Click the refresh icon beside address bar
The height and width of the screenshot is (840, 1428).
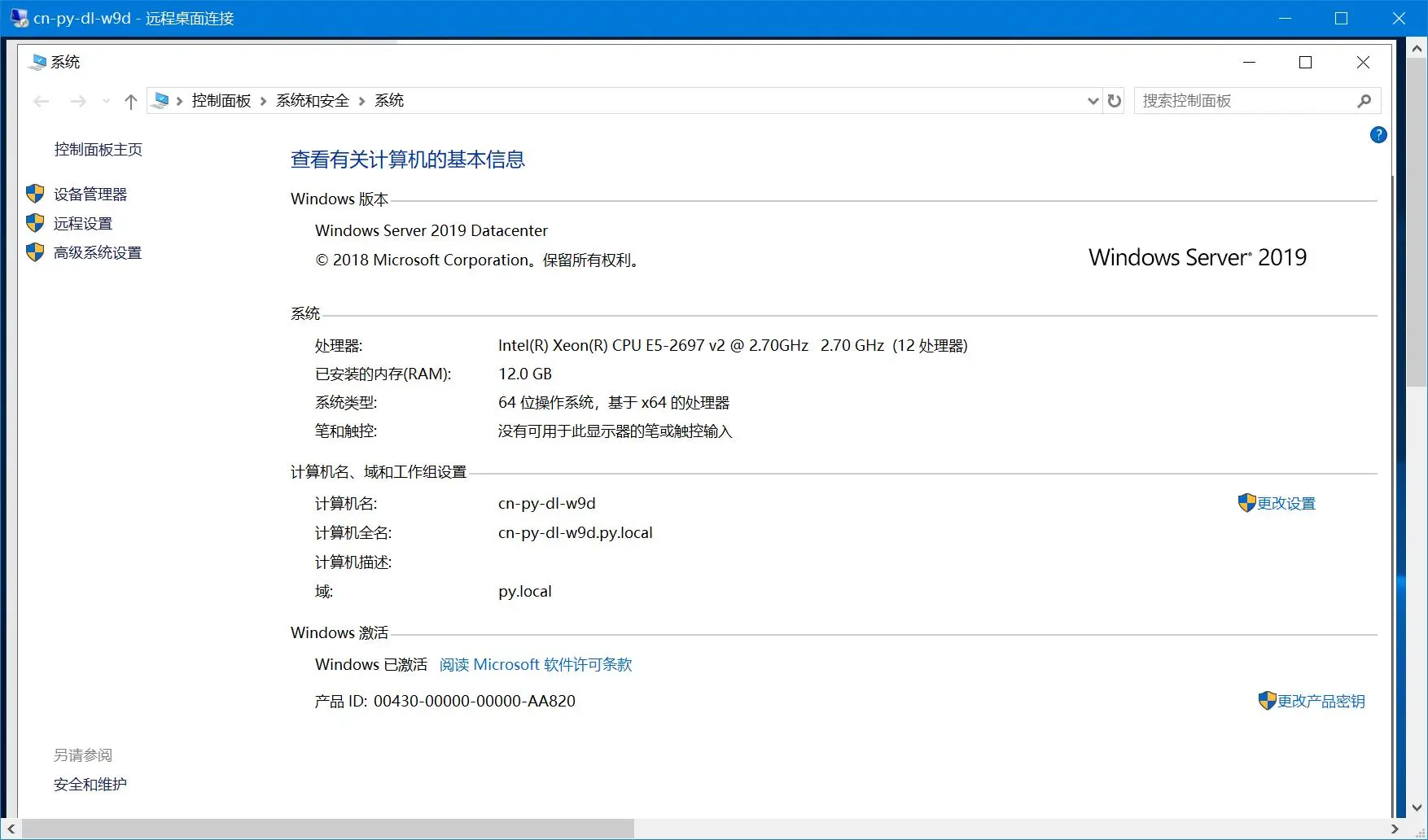(1115, 101)
